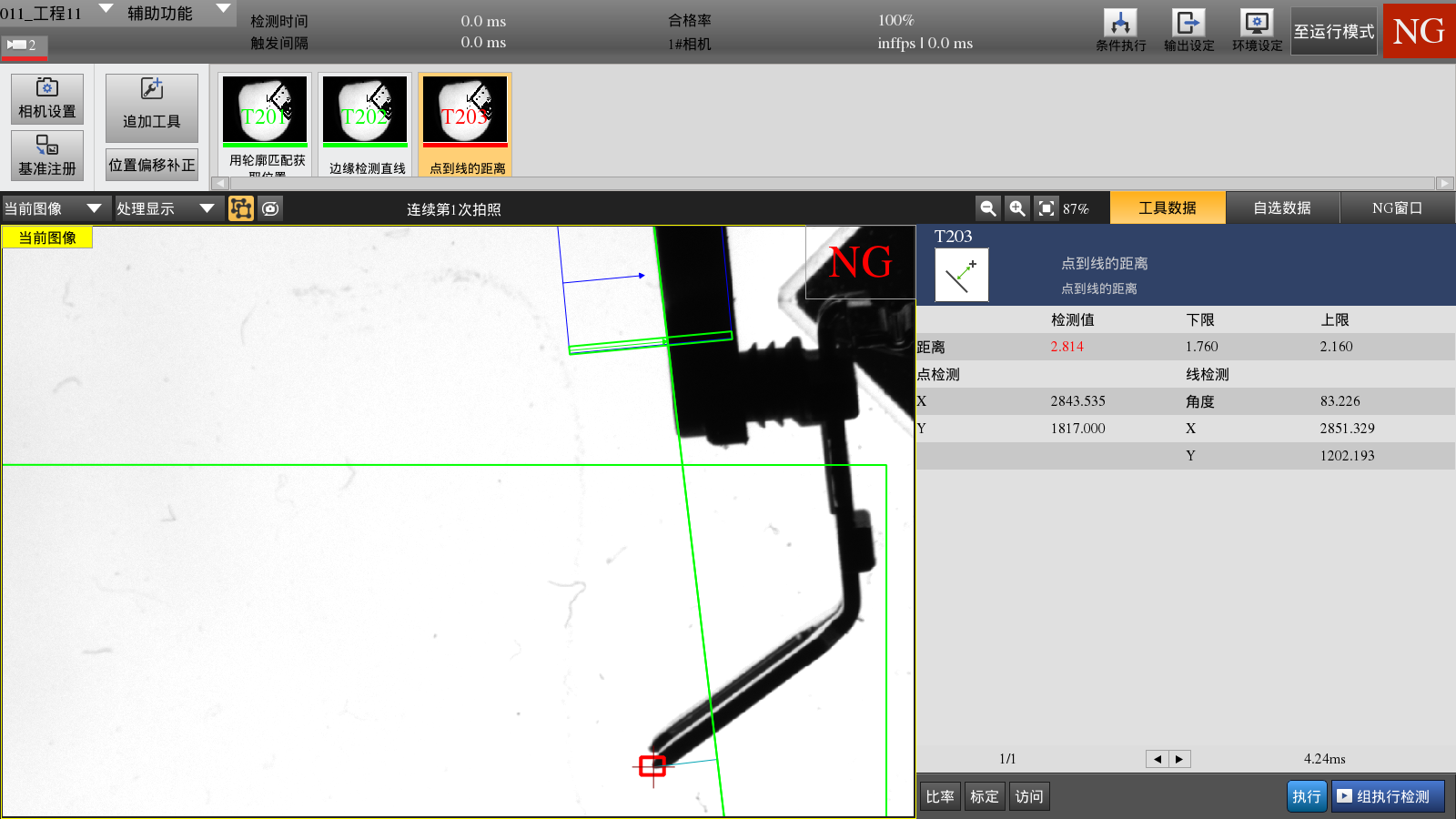Click 至运行模式 to enter run mode
This screenshot has width=1456, height=819.
point(1333,32)
